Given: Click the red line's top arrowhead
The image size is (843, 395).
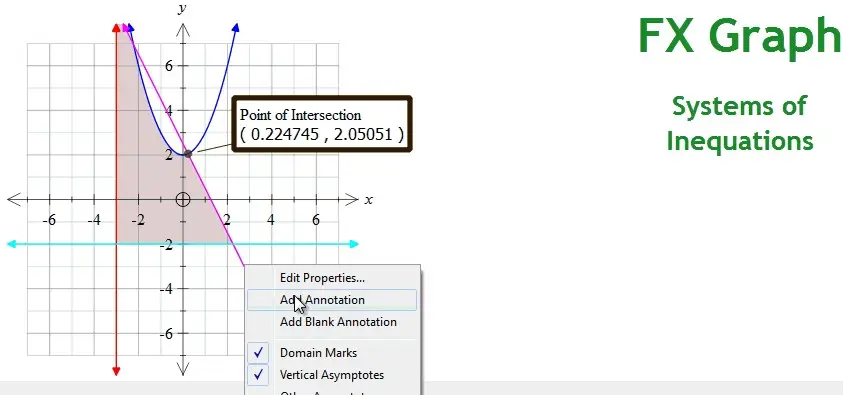Looking at the screenshot, I should pyautogui.click(x=116, y=27).
